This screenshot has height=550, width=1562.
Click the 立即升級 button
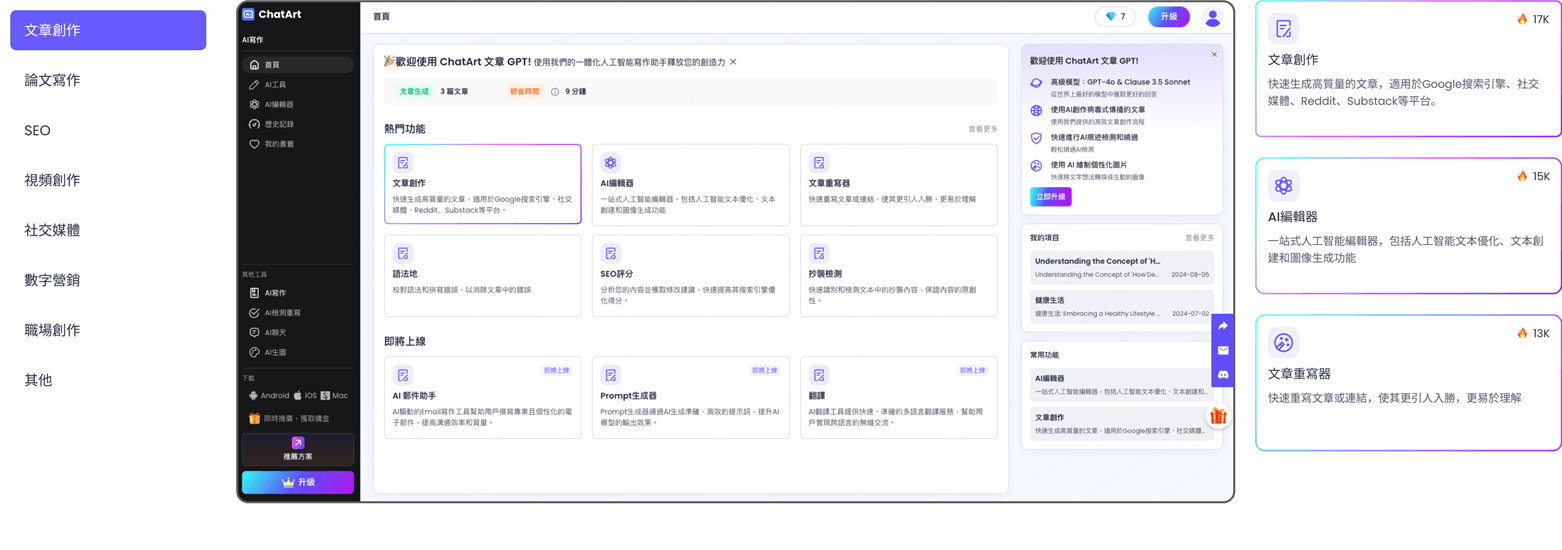(x=1050, y=197)
